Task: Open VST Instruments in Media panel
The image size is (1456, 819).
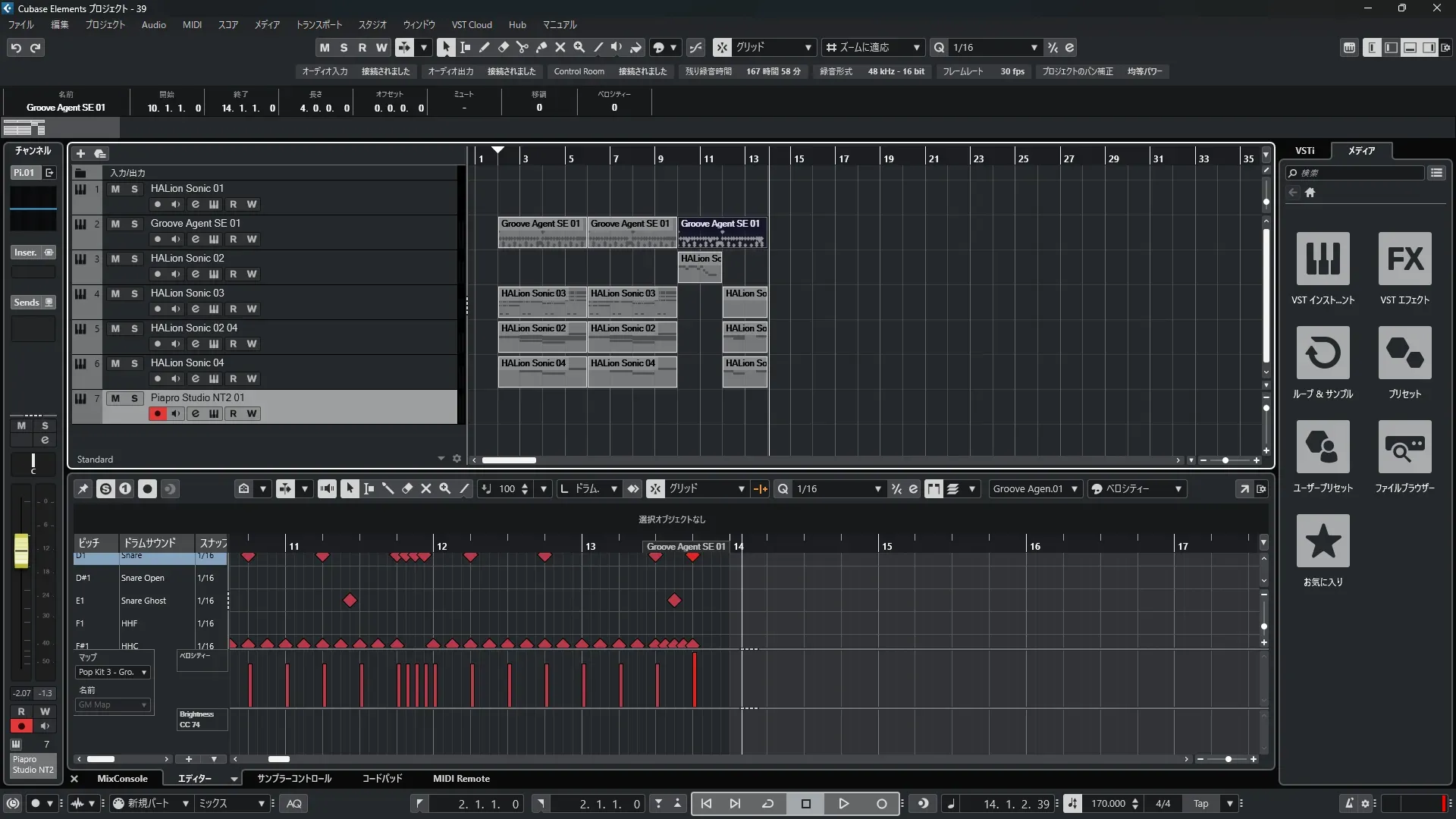Action: 1323,259
